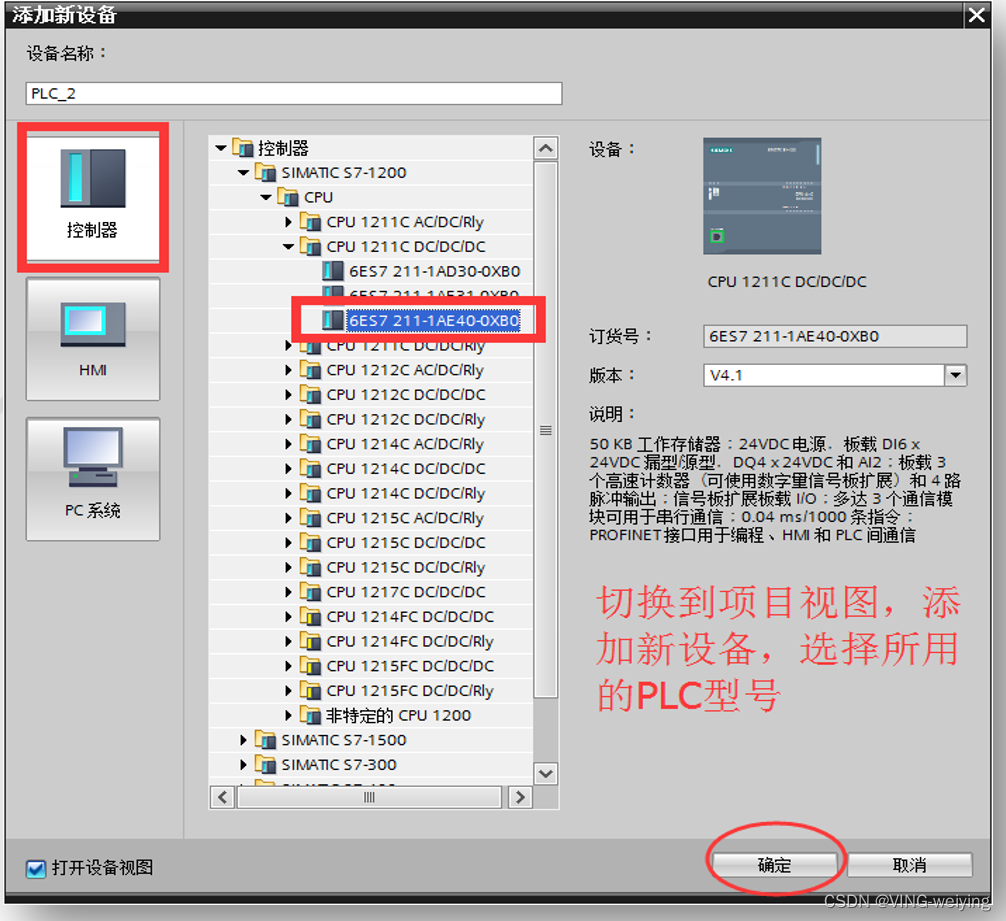Expand CPU 1212C AC/DC/Rly node
1006x921 pixels.
tap(288, 370)
